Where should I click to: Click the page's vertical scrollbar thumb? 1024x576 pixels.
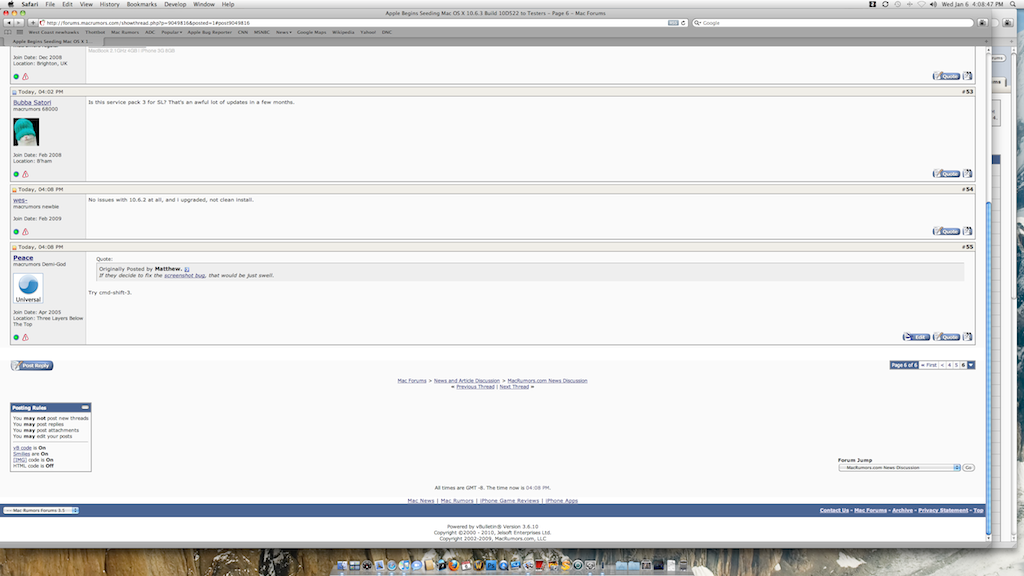coord(988,368)
